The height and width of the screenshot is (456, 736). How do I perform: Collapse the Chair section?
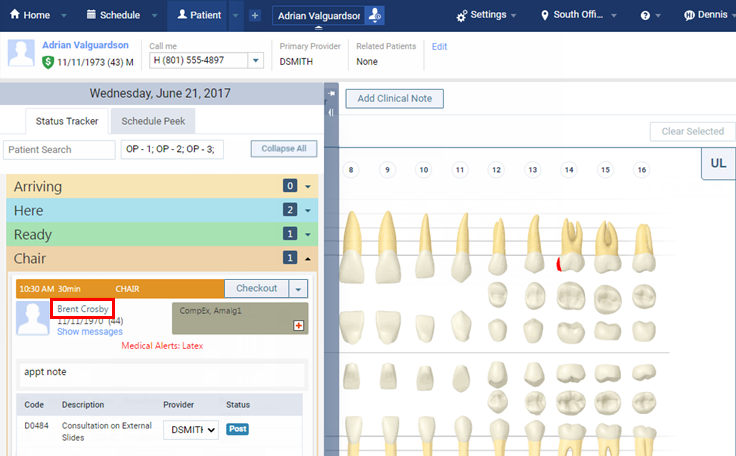coord(308,258)
